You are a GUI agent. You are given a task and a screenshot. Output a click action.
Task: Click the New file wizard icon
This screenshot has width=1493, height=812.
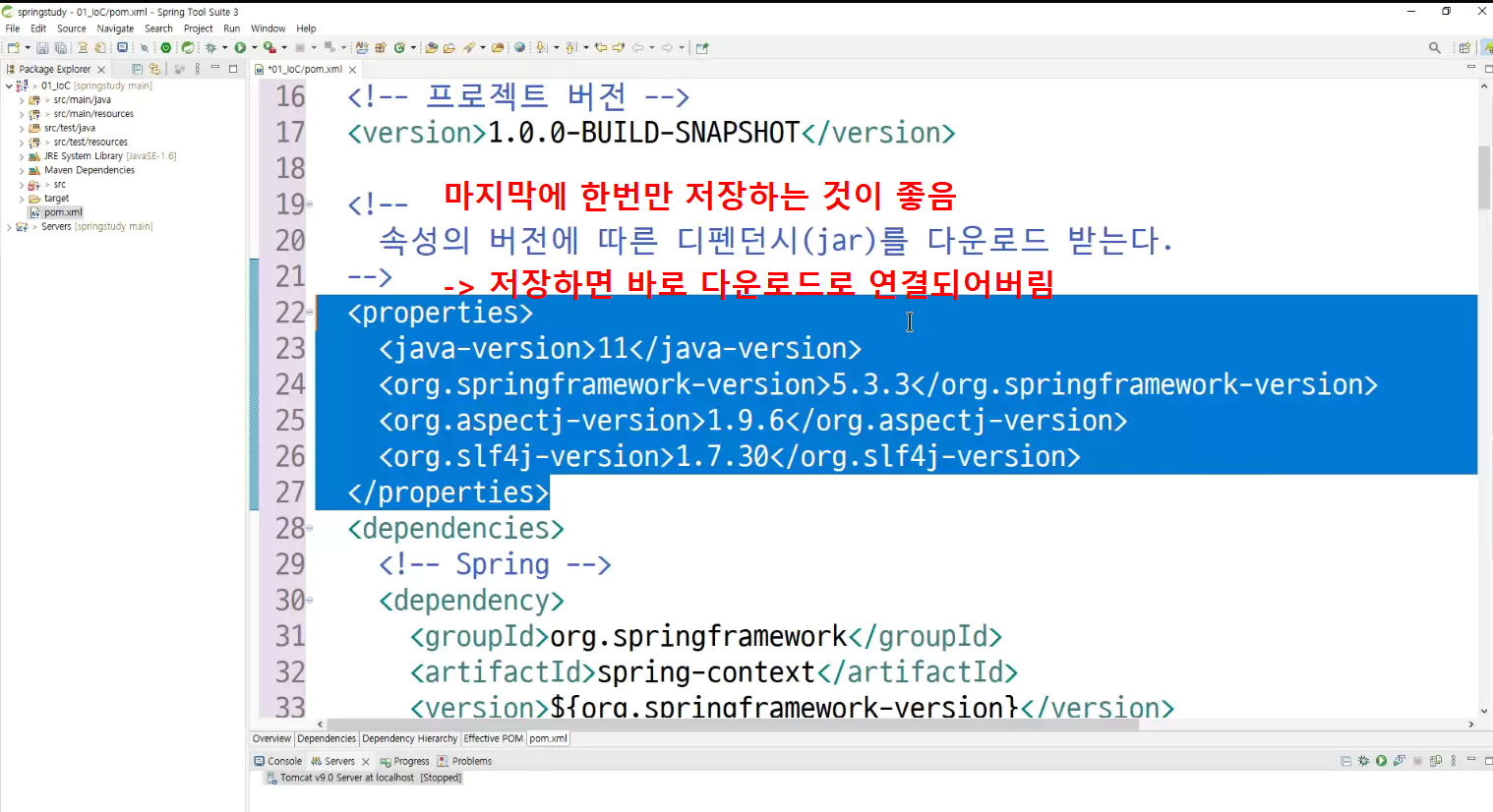[x=14, y=47]
